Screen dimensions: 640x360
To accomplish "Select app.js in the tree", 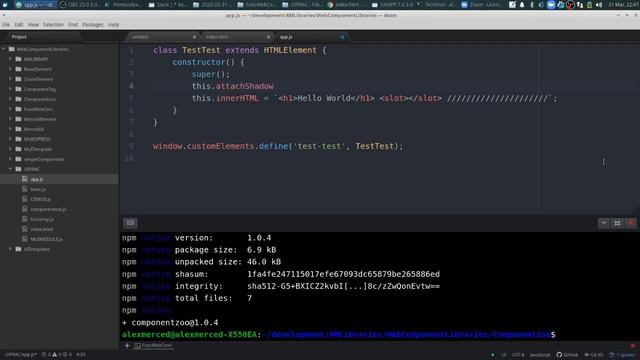I will [59, 179].
